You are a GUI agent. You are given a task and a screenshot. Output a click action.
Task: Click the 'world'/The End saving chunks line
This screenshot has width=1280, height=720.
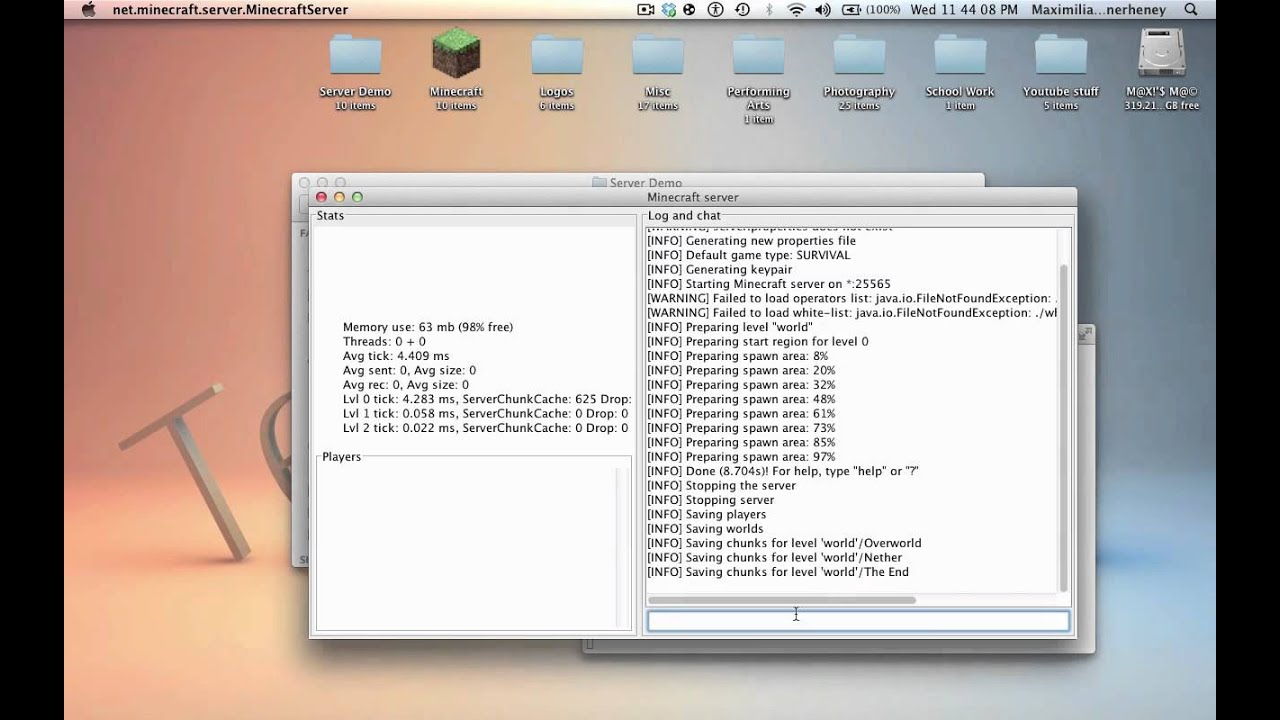point(778,572)
